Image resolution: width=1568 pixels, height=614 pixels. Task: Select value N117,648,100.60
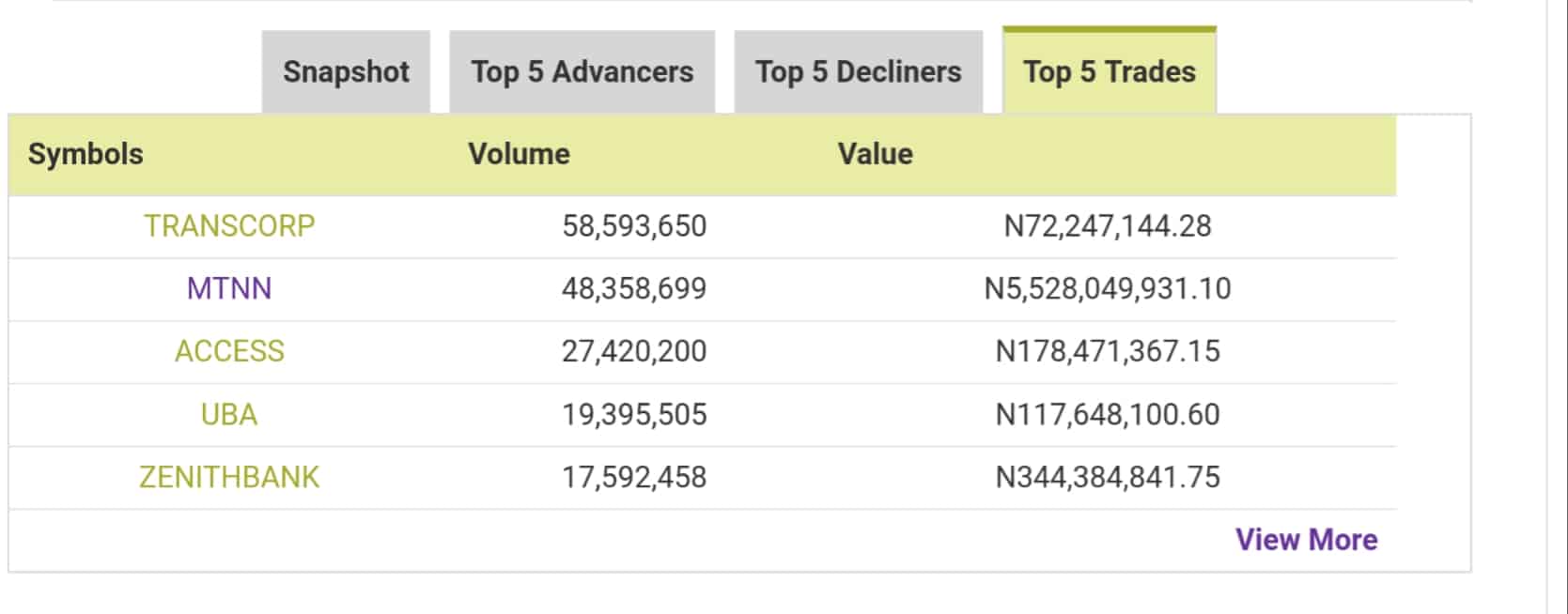pyautogui.click(x=1108, y=414)
